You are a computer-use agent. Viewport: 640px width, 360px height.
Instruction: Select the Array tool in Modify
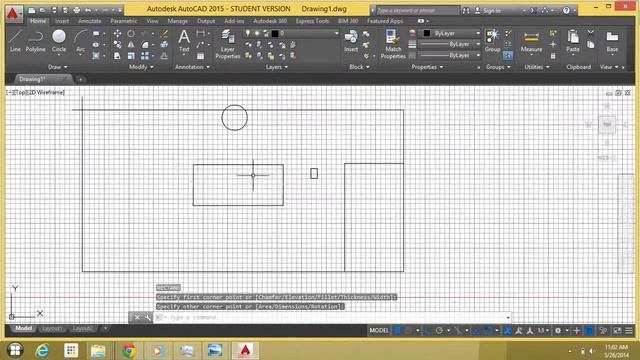pyautogui.click(x=145, y=56)
